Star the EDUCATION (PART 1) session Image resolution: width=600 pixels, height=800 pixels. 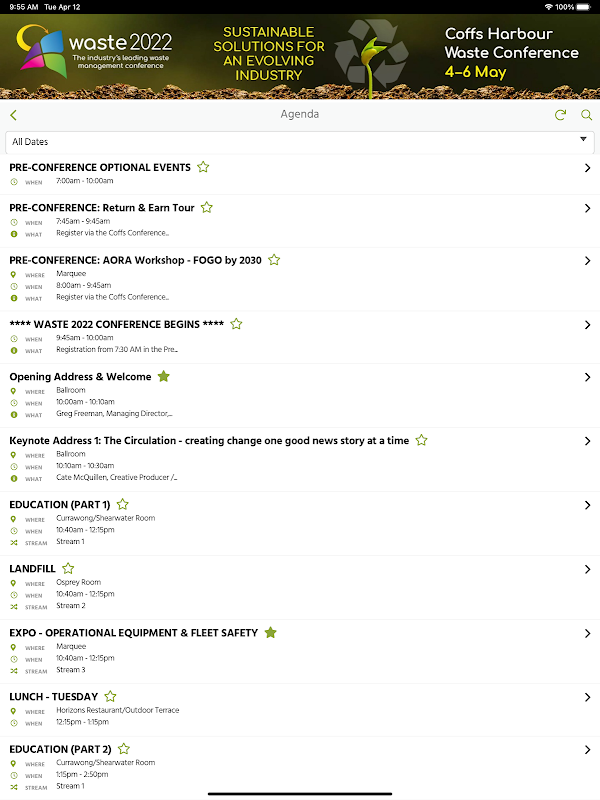point(122,505)
